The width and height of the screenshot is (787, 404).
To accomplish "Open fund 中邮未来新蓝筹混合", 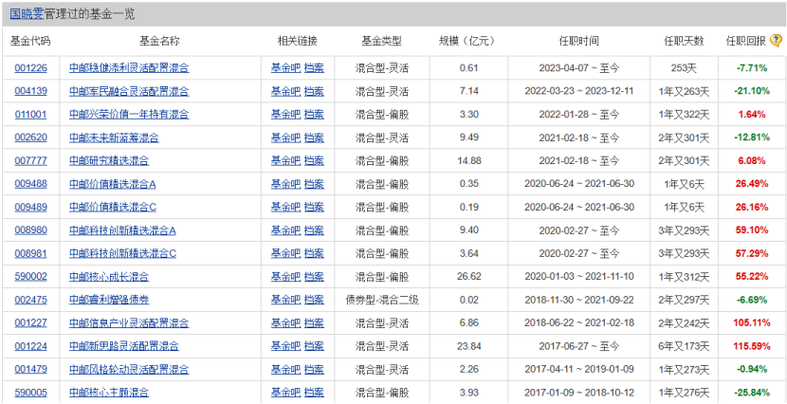I will (114, 138).
